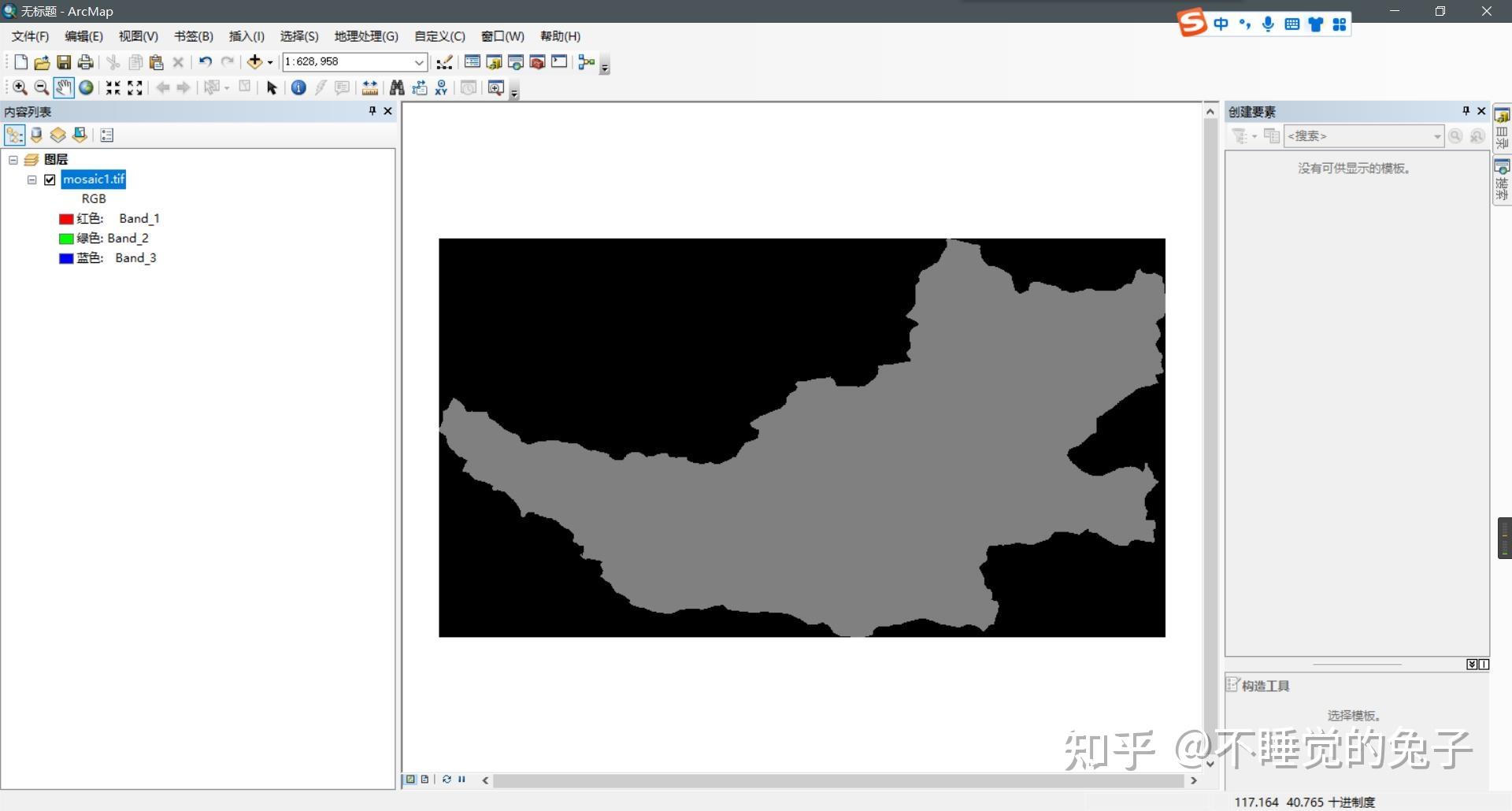The height and width of the screenshot is (811, 1512).
Task: Paste from clipboard toolbar icon
Action: point(156,62)
